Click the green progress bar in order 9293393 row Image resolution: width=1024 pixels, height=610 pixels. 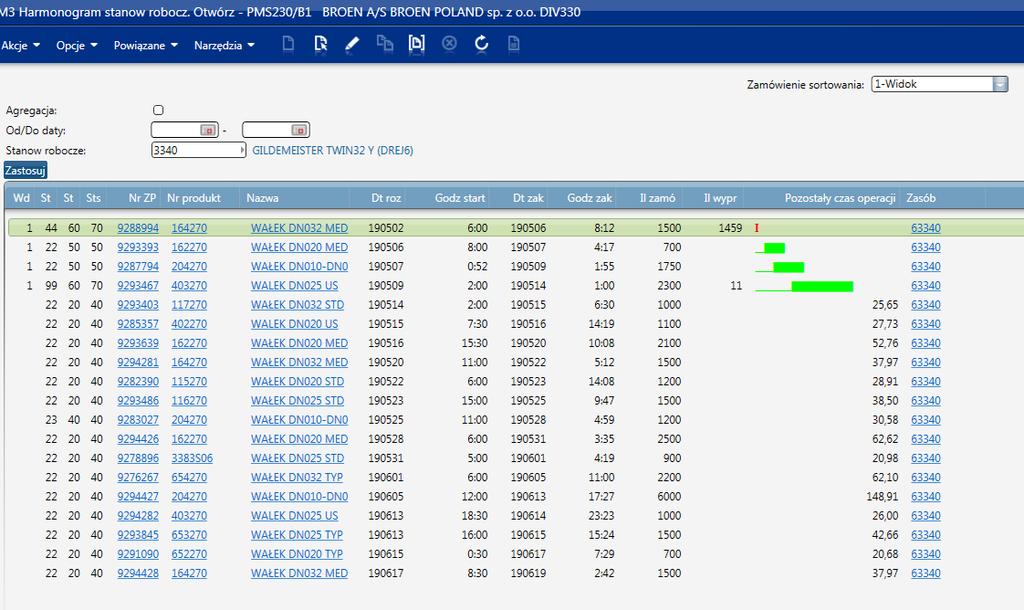(774, 248)
